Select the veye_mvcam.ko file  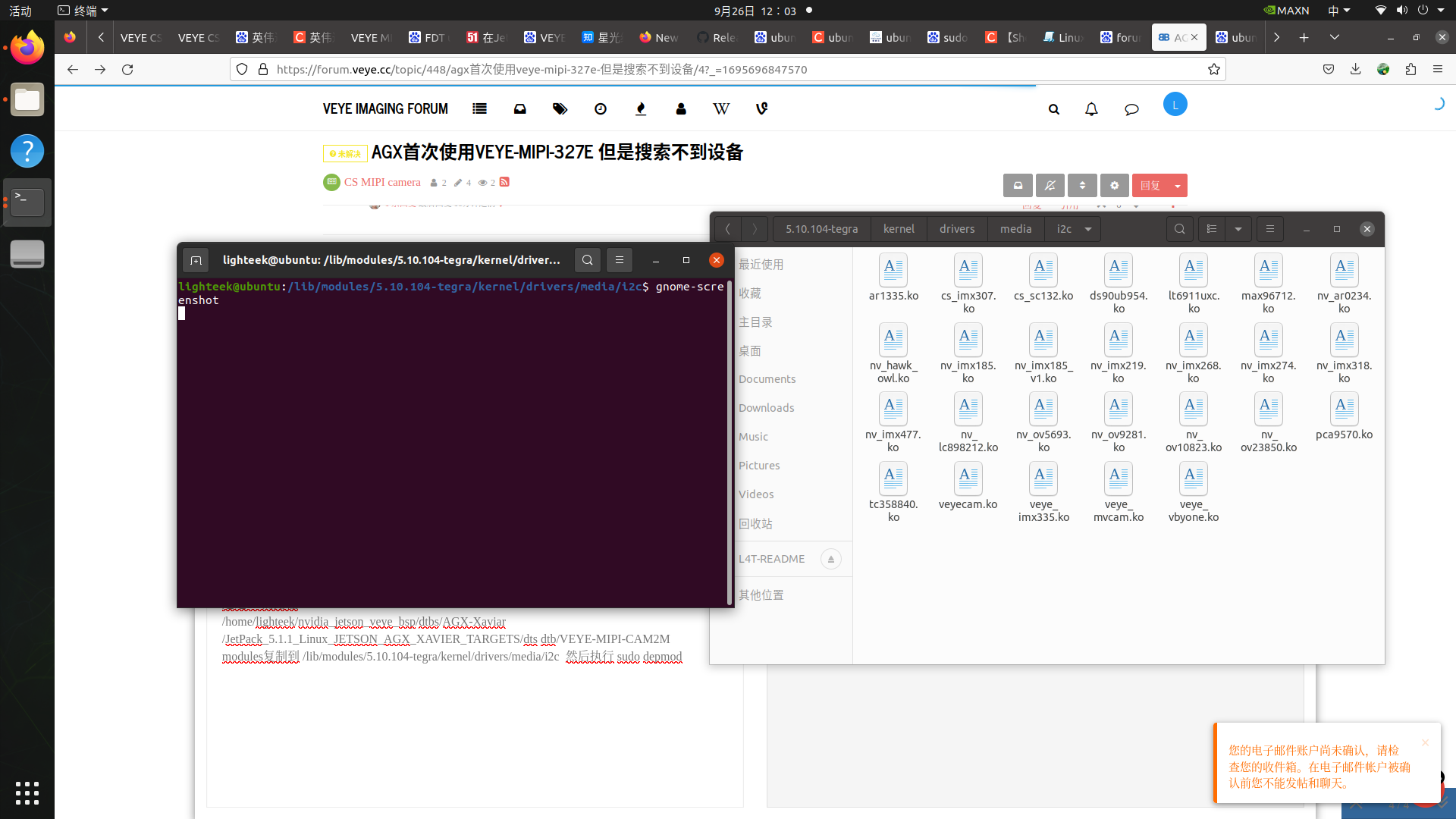tap(1118, 493)
